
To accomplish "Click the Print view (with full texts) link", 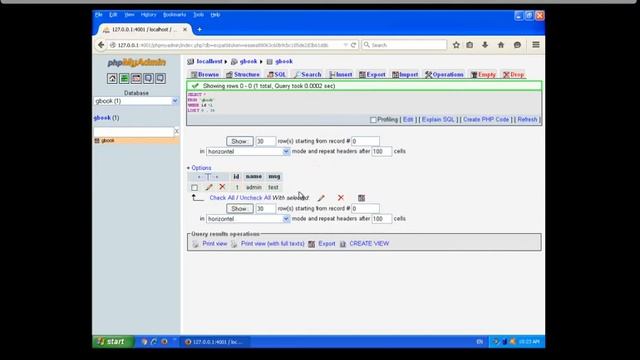I will pos(273,244).
